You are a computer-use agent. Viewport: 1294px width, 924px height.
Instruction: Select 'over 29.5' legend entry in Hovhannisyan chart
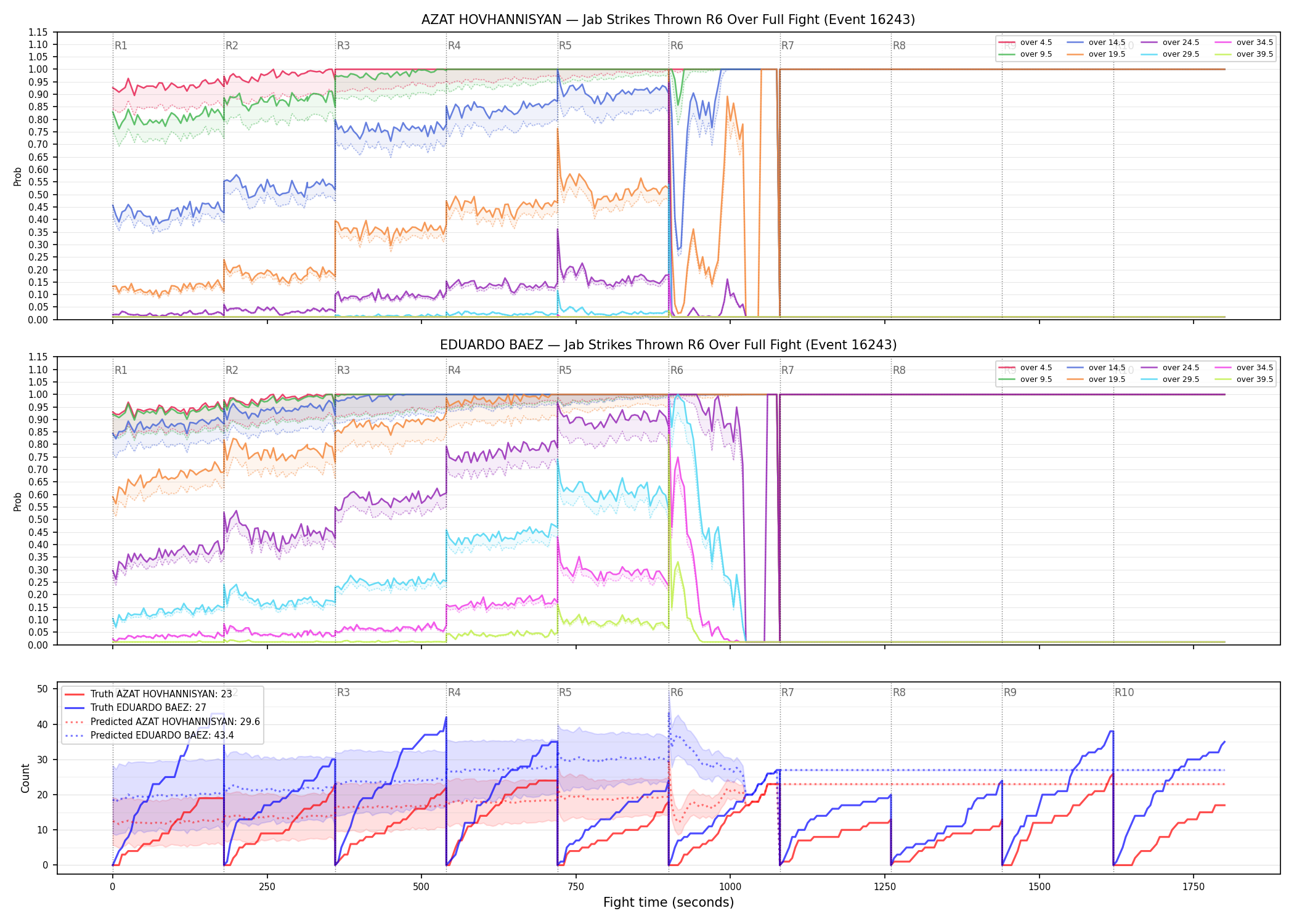tap(1170, 54)
